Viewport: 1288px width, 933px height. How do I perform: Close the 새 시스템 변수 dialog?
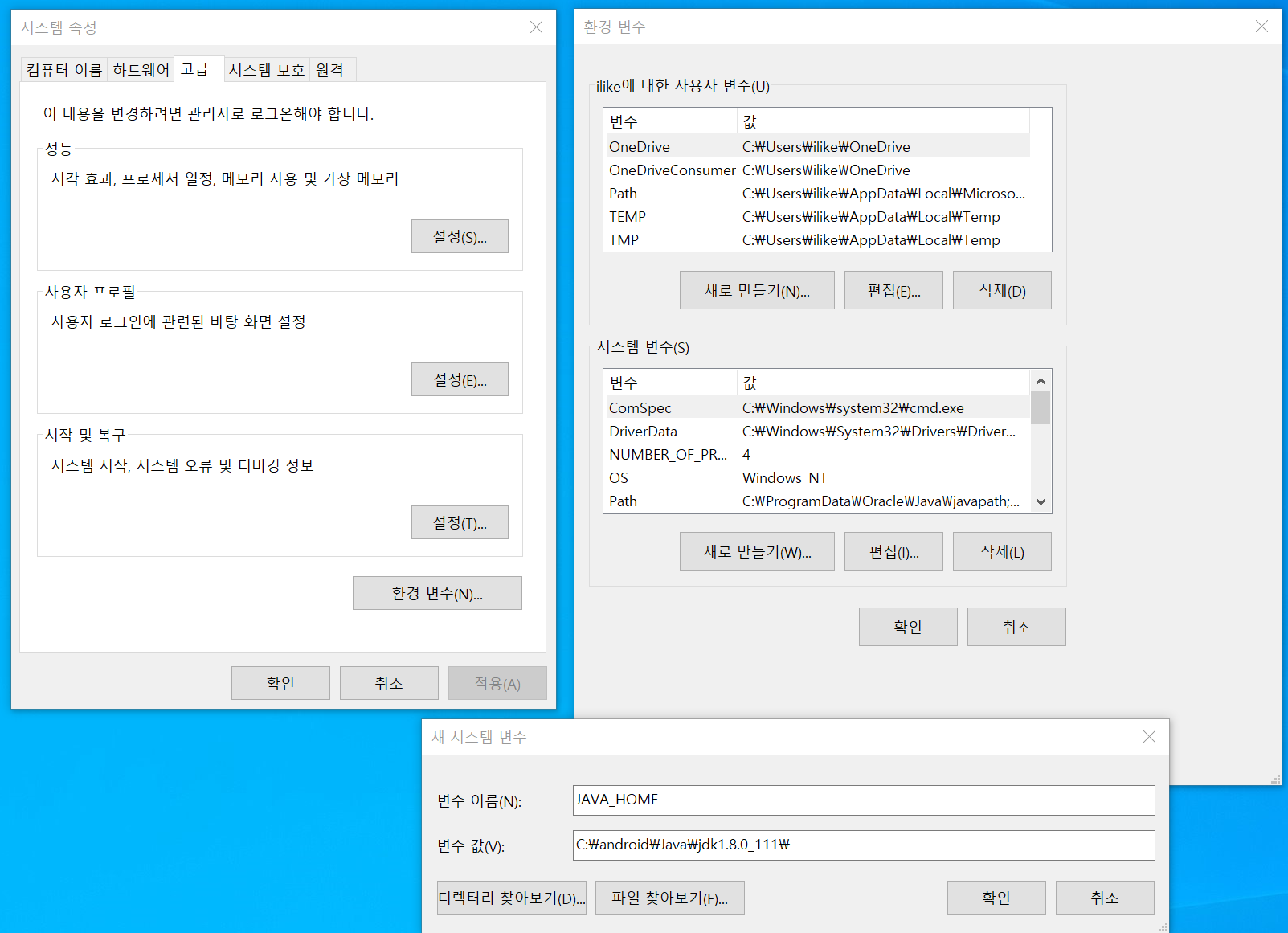(x=1149, y=737)
